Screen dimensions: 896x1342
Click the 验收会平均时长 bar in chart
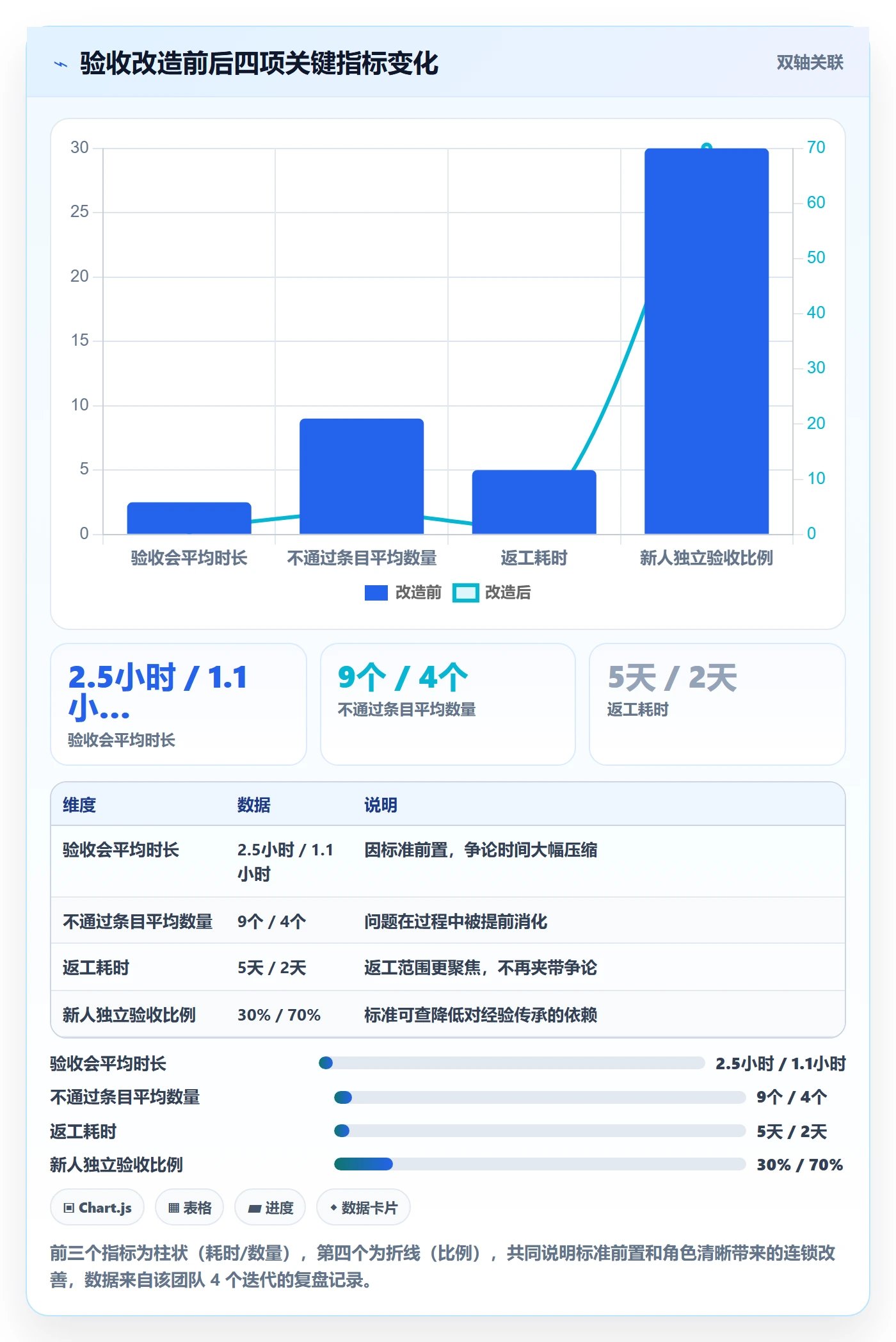pos(189,518)
